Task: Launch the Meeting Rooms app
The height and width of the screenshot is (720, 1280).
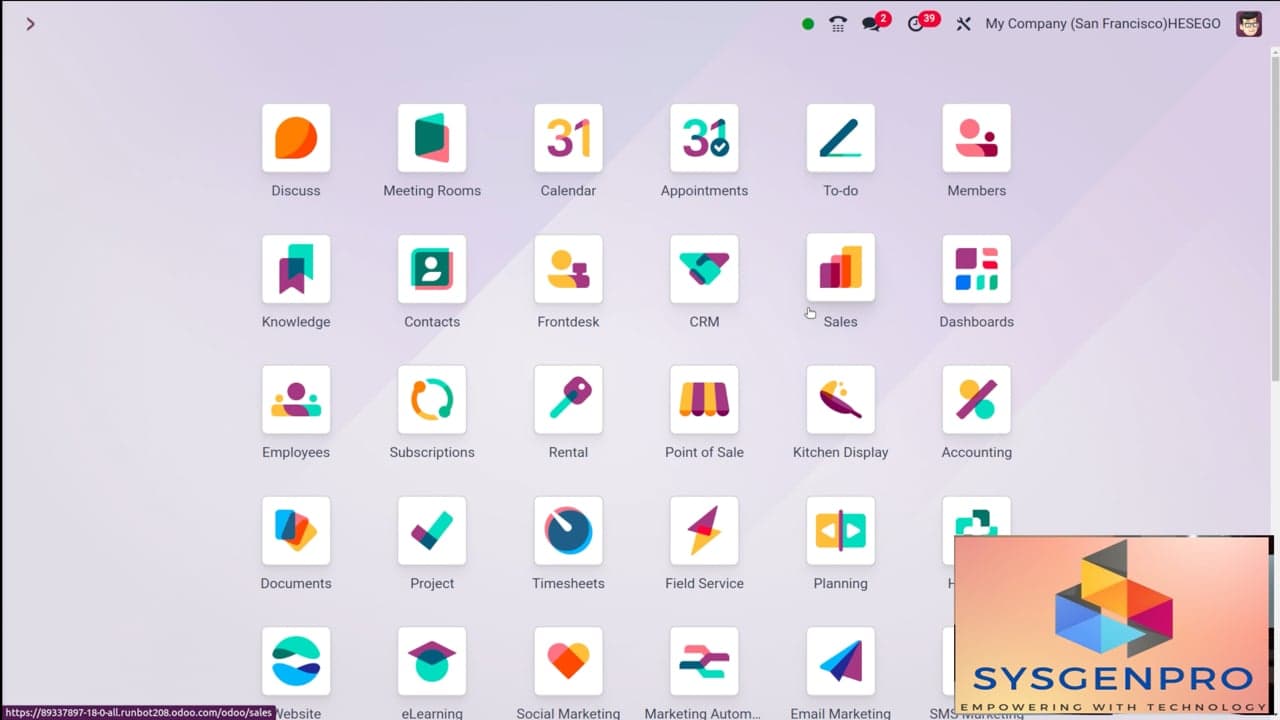Action: click(x=432, y=138)
